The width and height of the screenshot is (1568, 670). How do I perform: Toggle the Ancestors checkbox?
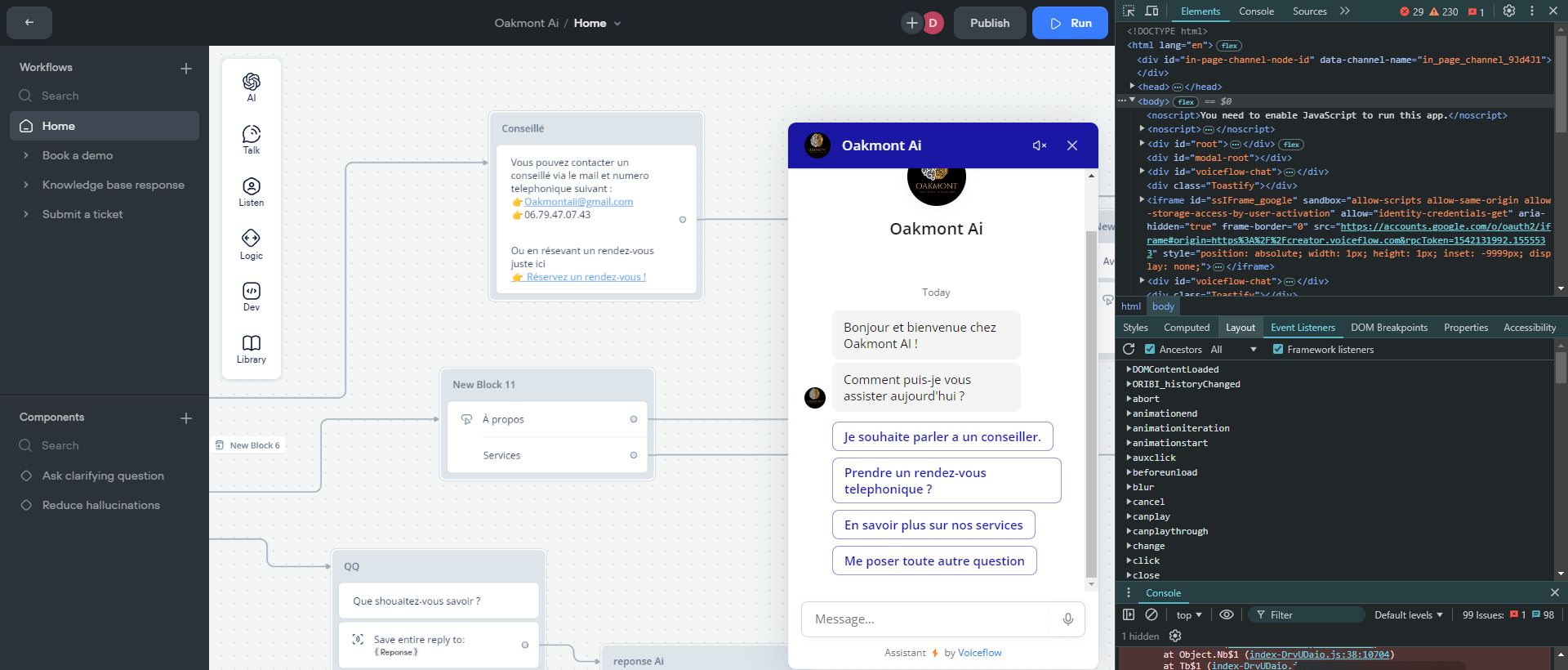coord(1150,350)
